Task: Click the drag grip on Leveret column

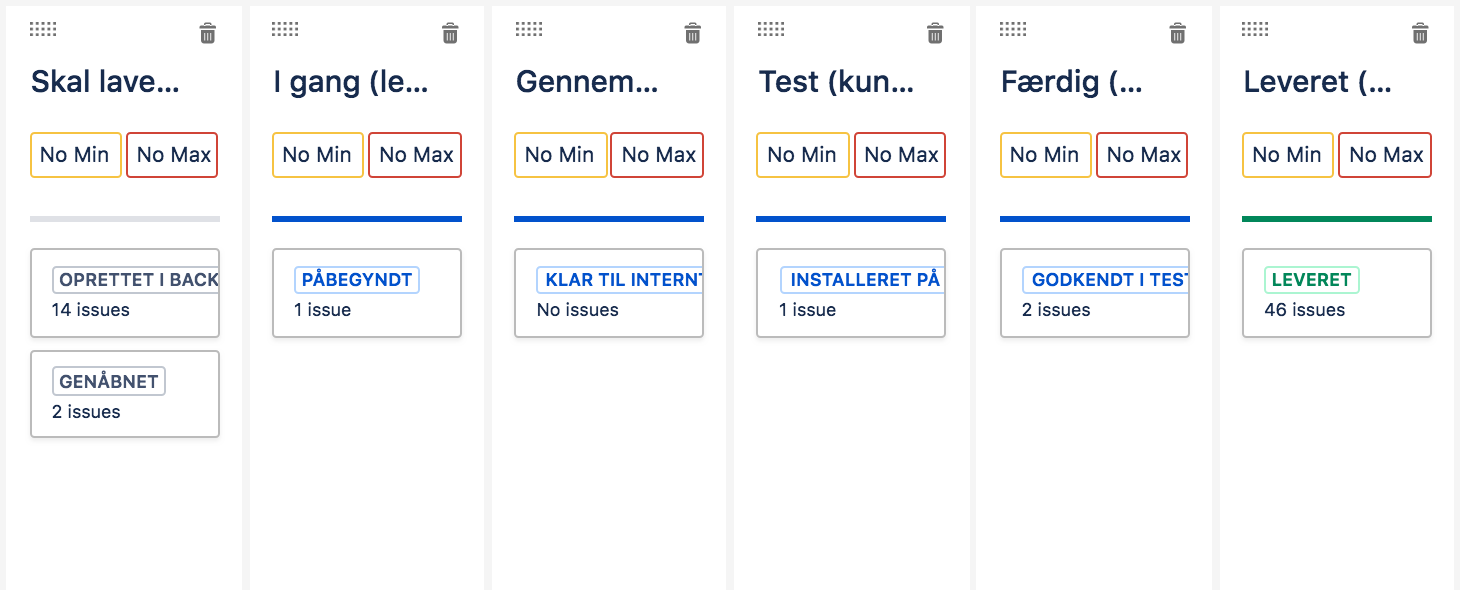Action: (x=1255, y=29)
